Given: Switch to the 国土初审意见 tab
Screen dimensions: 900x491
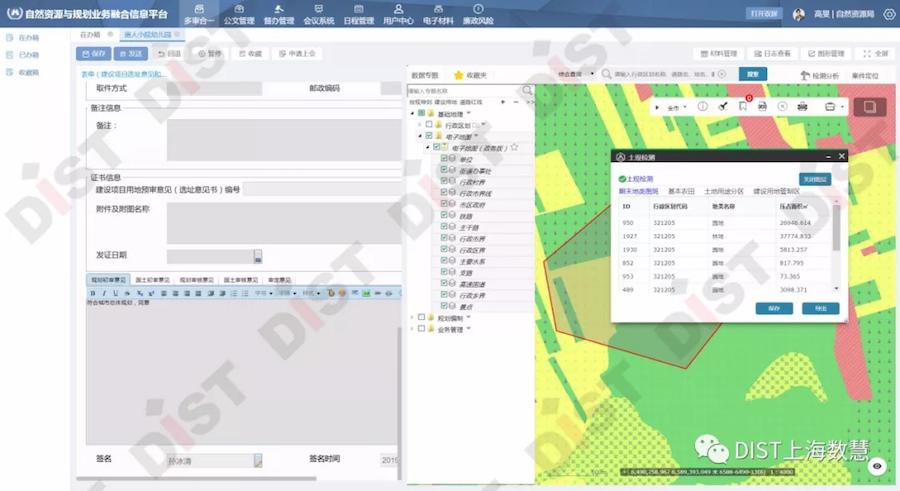Looking at the screenshot, I should (152, 280).
